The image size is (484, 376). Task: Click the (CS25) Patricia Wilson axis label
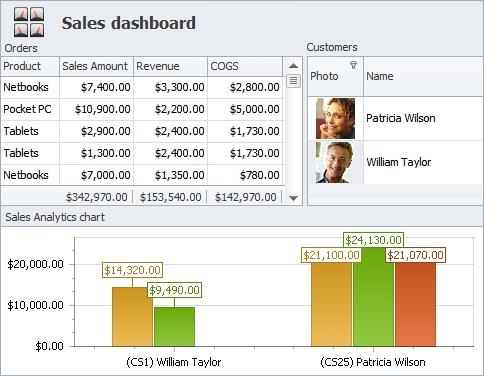373,362
